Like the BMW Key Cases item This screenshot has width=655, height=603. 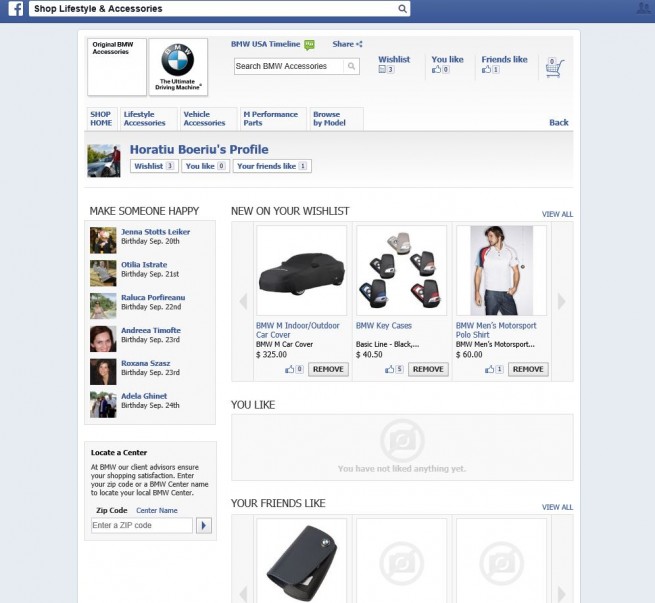click(x=389, y=369)
